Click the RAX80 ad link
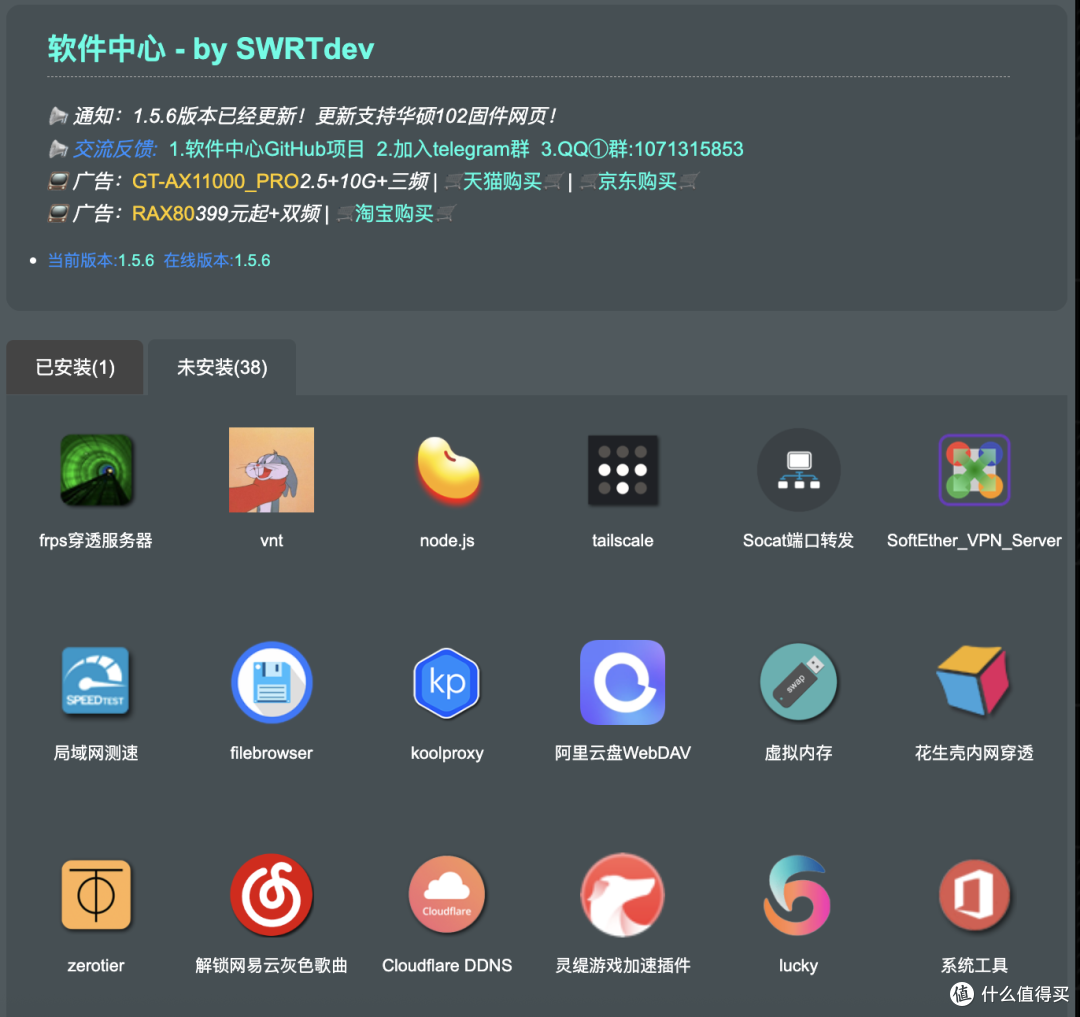1080x1017 pixels. coord(163,213)
